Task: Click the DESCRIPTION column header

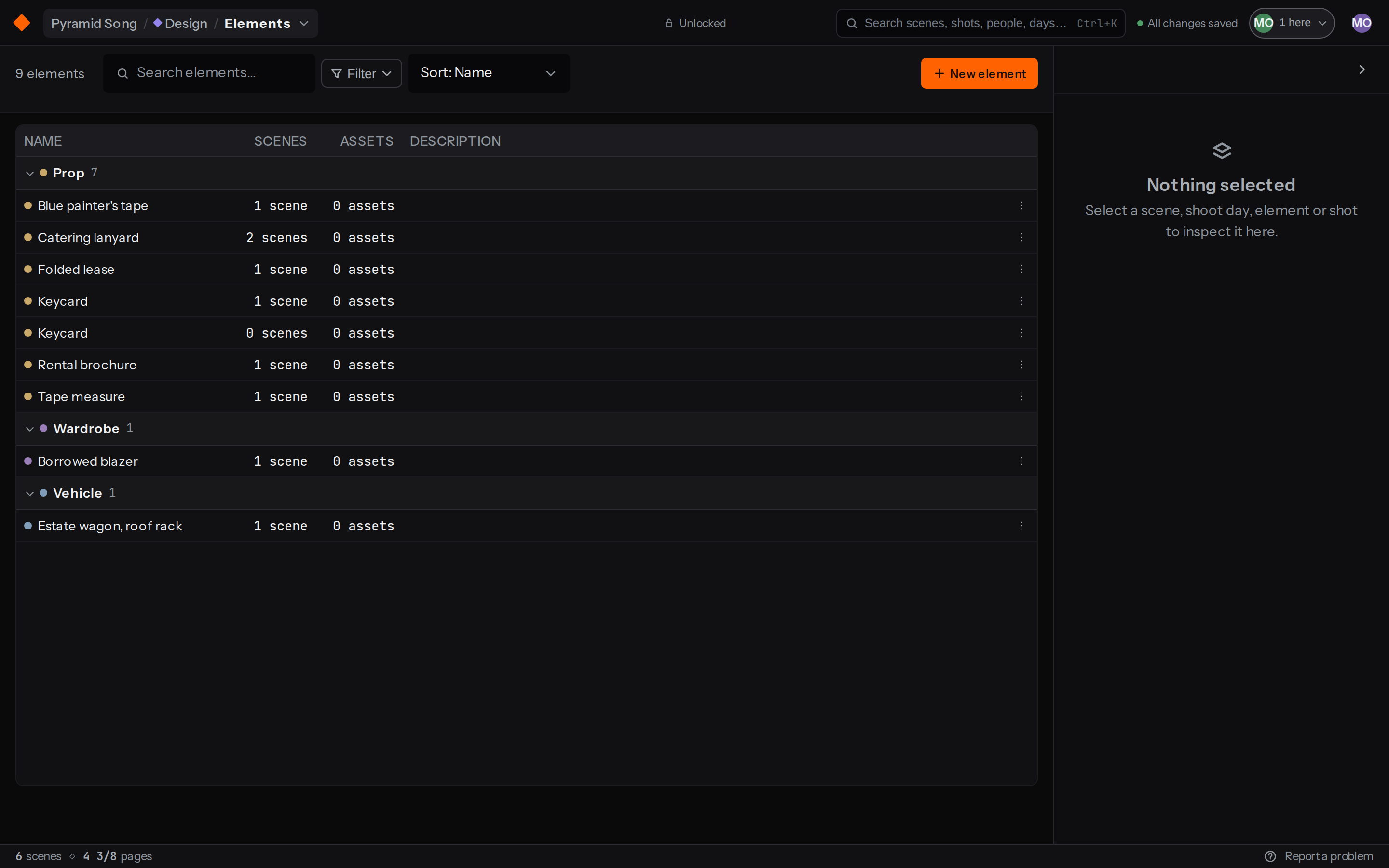Action: (x=455, y=141)
